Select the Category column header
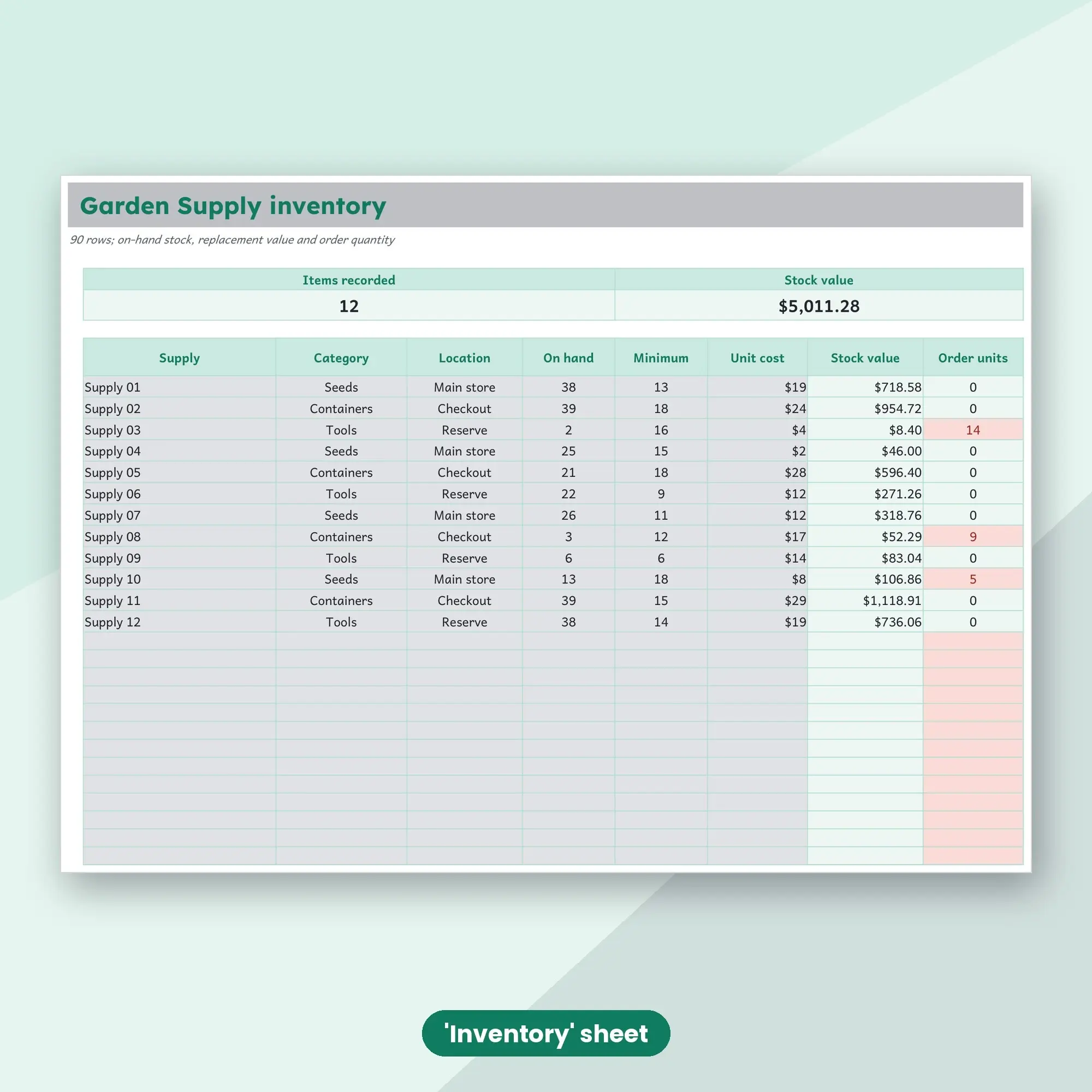The height and width of the screenshot is (1092, 1092). point(341,358)
